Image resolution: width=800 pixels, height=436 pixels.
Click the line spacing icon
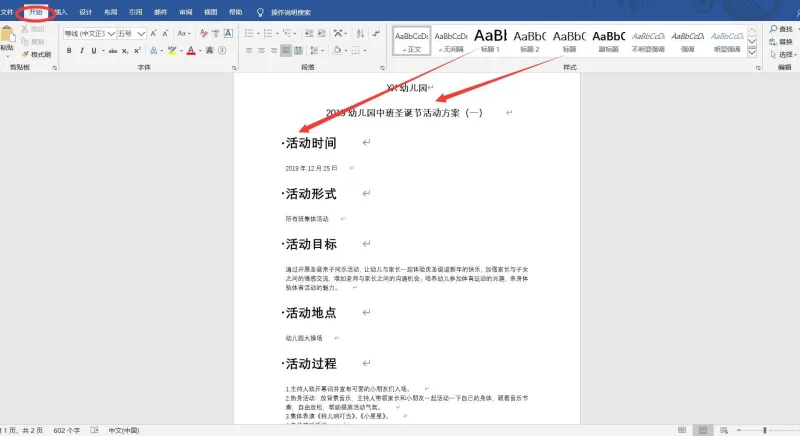pos(314,50)
